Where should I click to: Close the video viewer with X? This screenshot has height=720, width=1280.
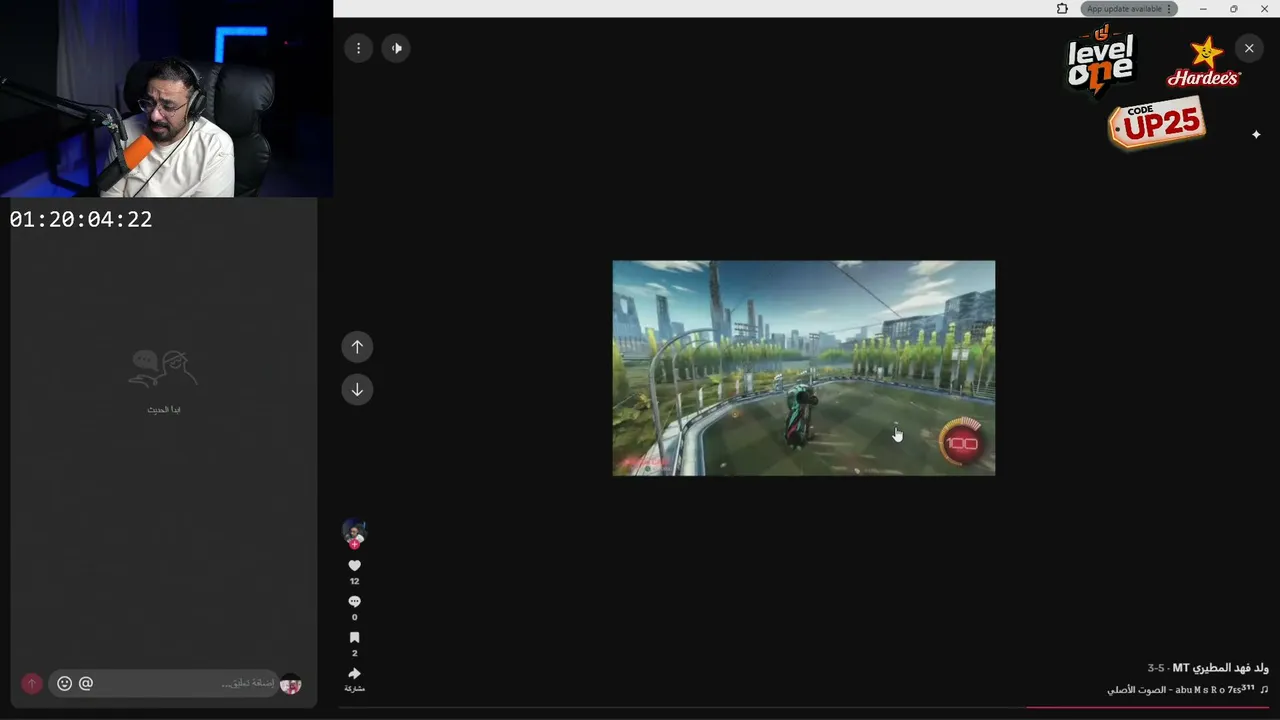click(1249, 48)
